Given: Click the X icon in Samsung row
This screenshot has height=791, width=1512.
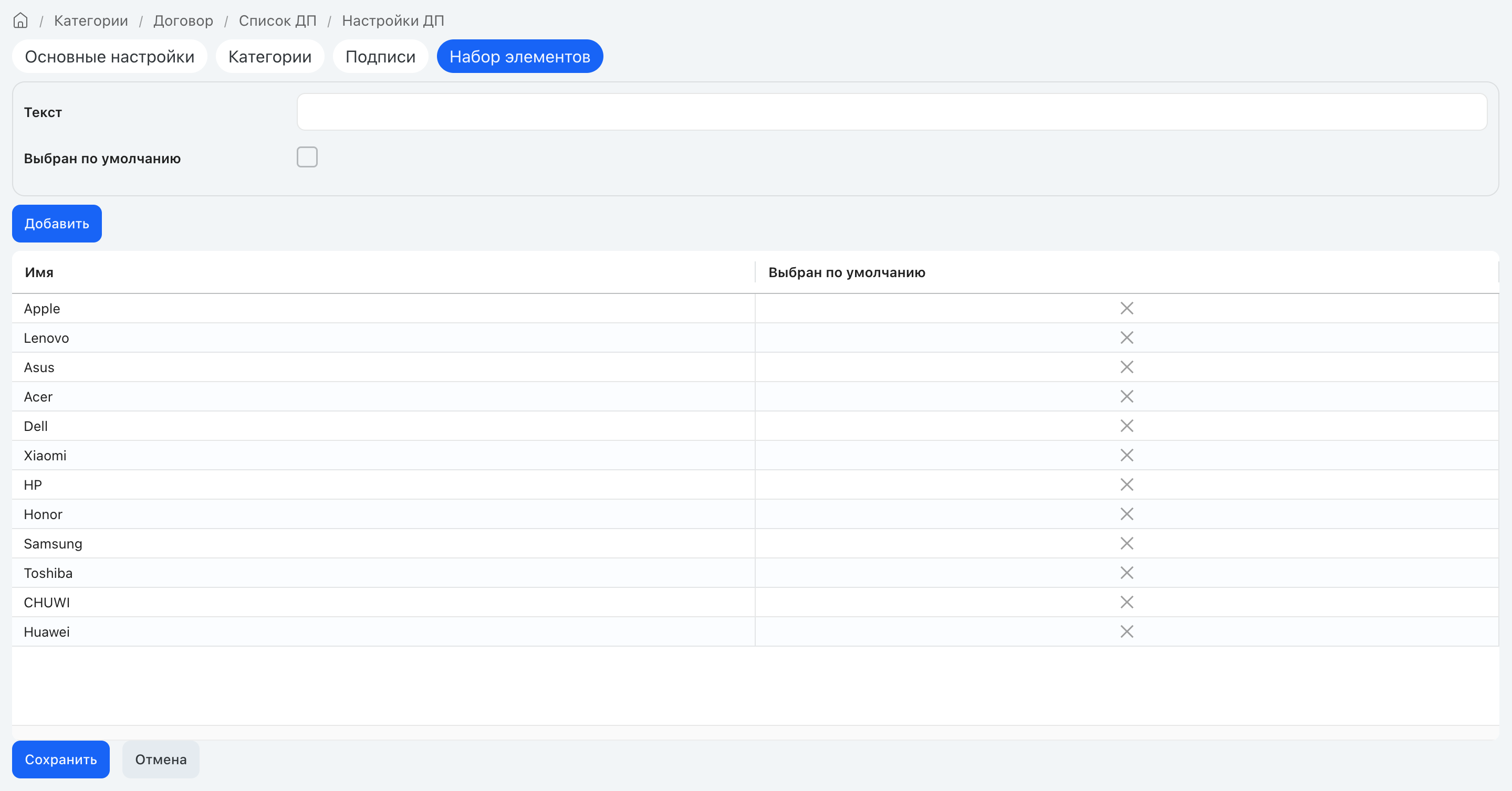Looking at the screenshot, I should click(x=1127, y=543).
